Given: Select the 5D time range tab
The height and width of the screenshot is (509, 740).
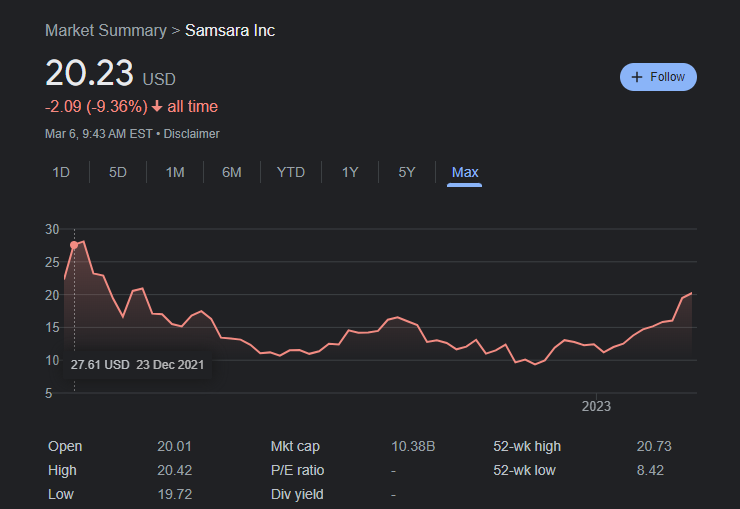Looking at the screenshot, I should [x=118, y=172].
